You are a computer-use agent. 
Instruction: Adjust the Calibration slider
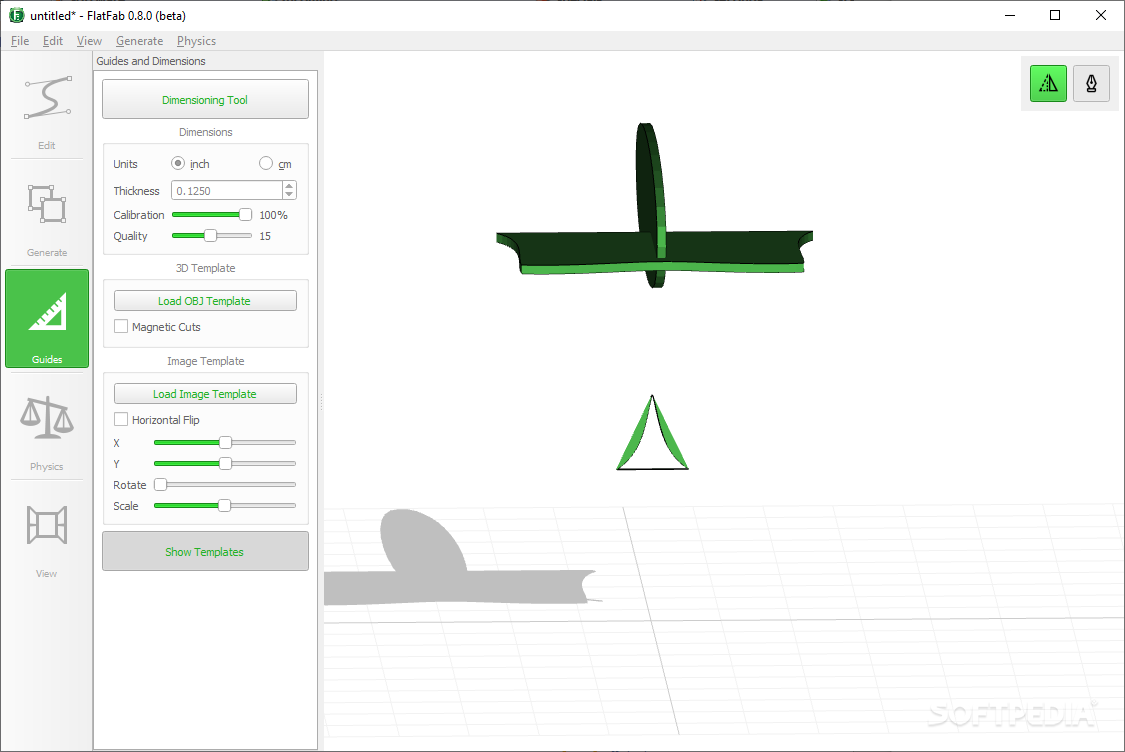click(212, 215)
